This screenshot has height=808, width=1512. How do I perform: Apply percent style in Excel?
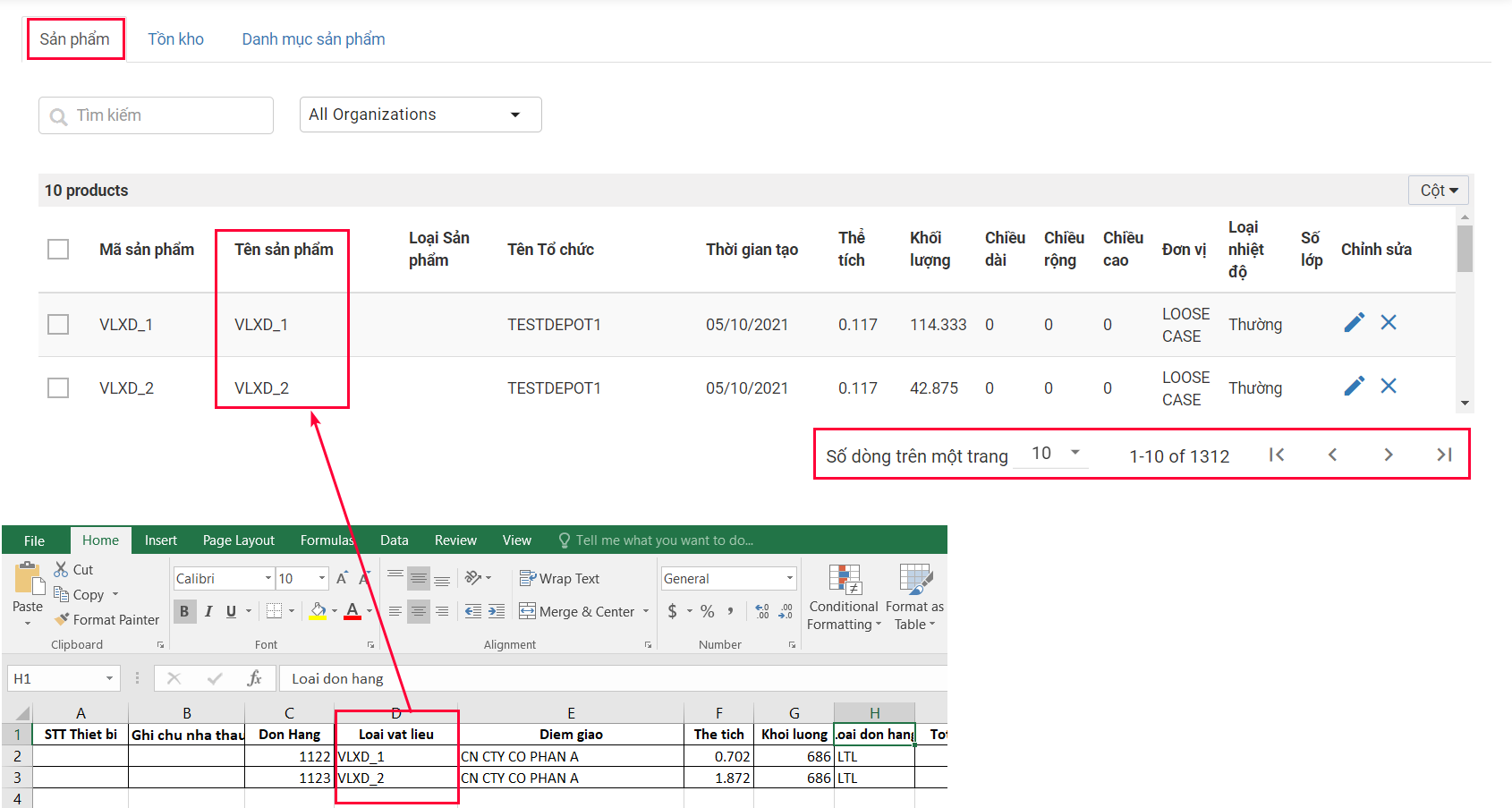707,611
